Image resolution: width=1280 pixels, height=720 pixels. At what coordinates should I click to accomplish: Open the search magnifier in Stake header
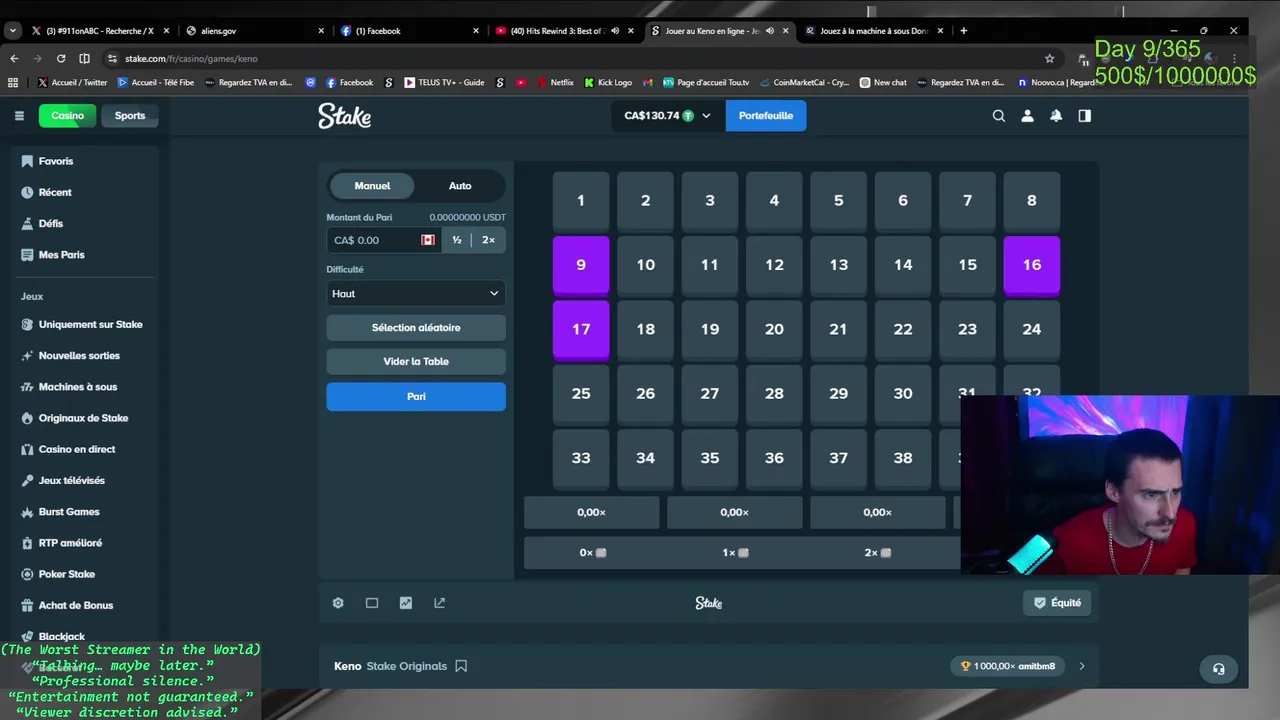tap(998, 116)
